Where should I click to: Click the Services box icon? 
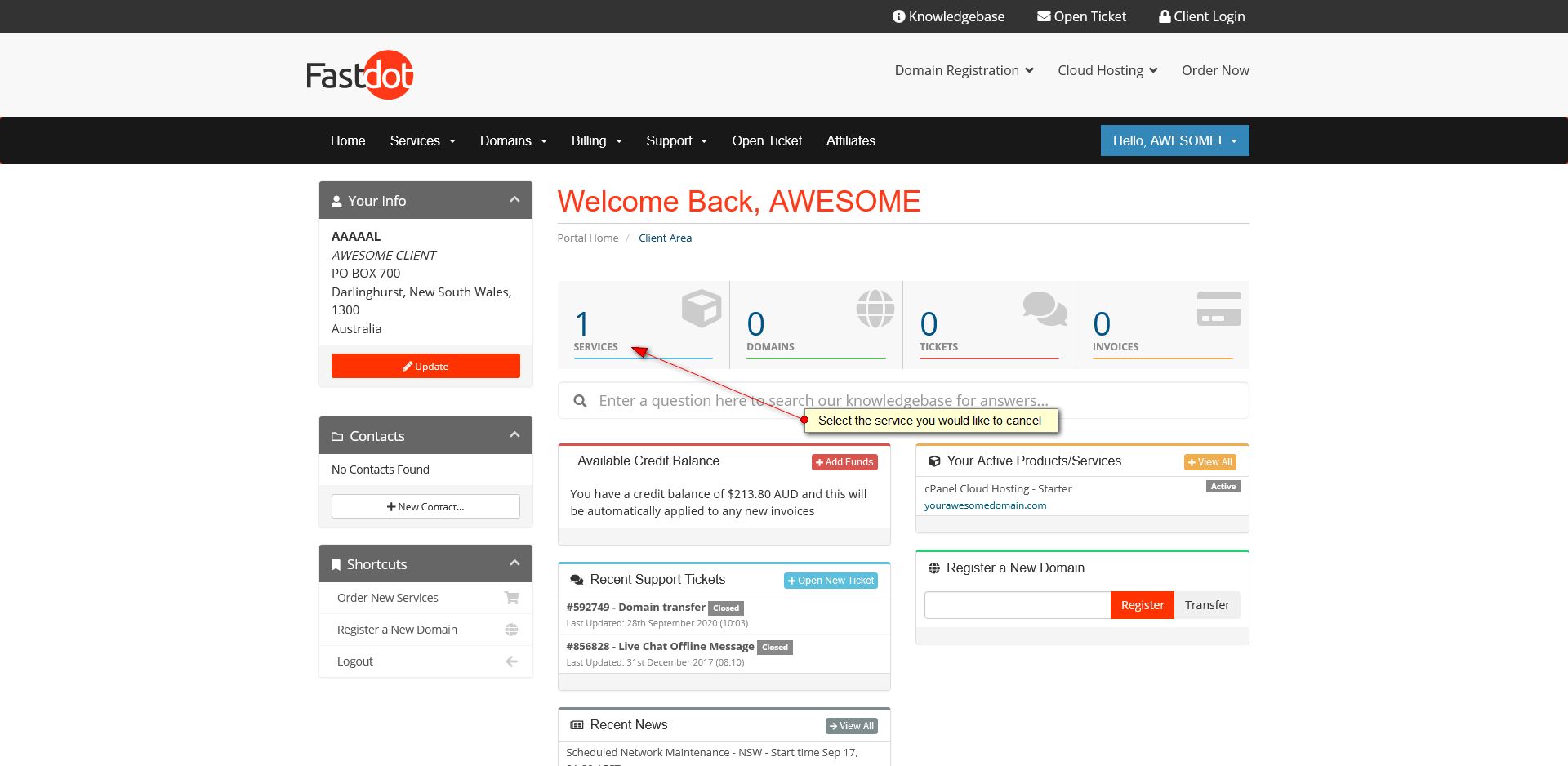point(702,309)
